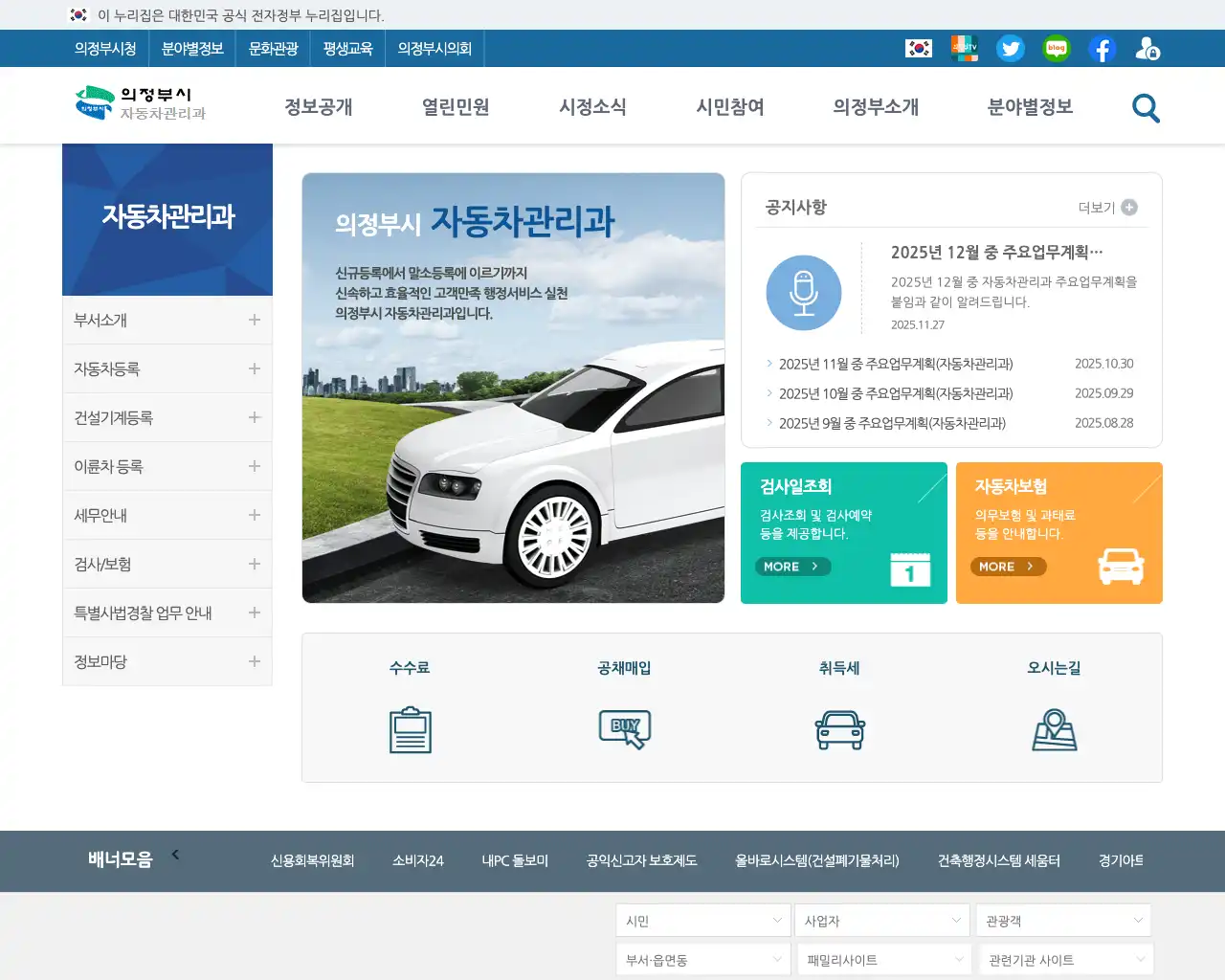
Task: Click the map pin icon under 오시는길
Action: 1055,729
